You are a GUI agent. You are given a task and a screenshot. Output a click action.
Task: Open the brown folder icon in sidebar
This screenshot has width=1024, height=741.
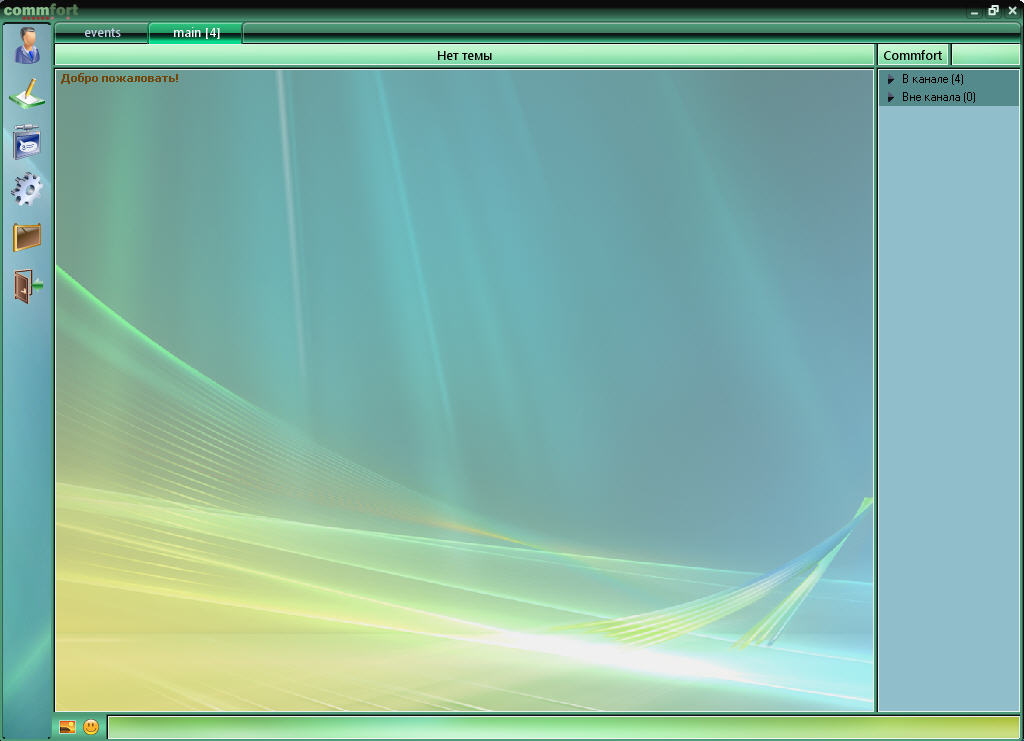(27, 237)
